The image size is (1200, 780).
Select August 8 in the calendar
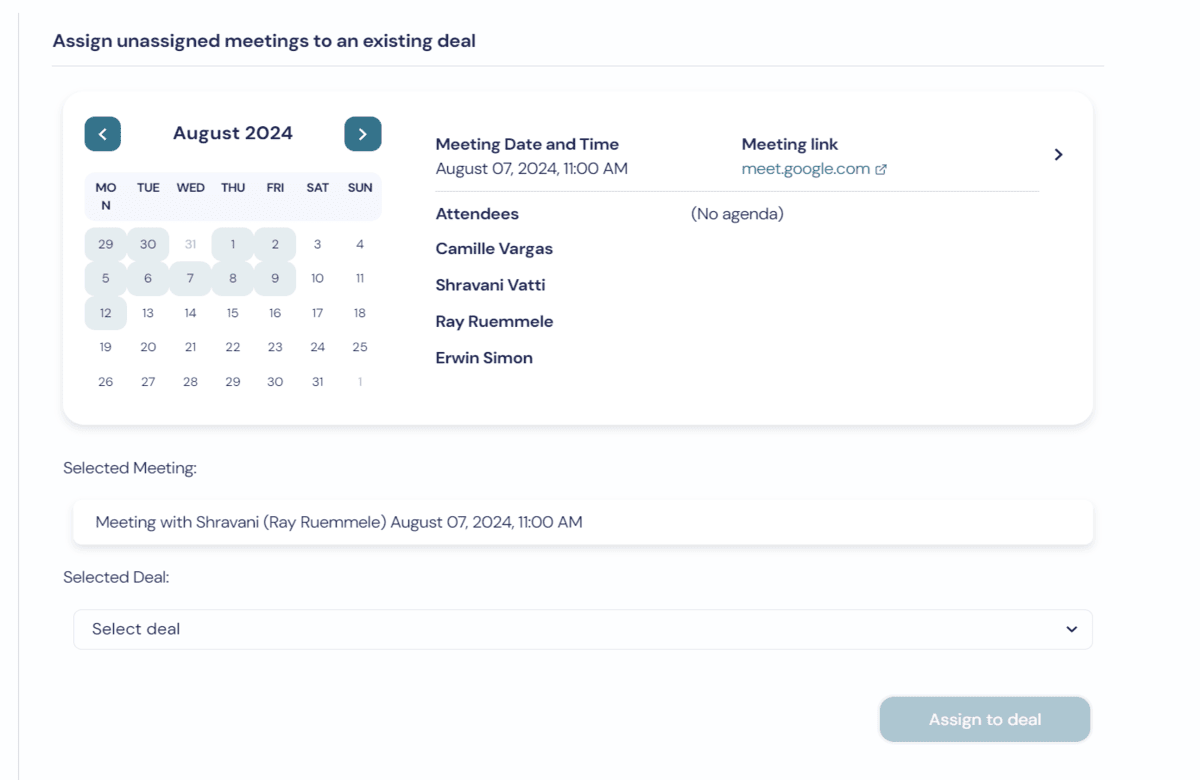click(x=233, y=279)
